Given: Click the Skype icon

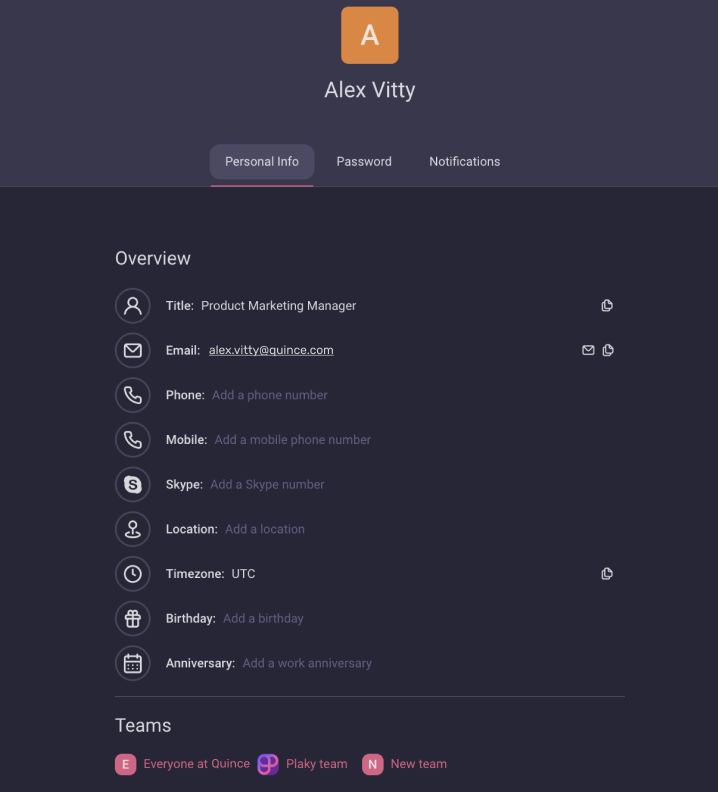Looking at the screenshot, I should 133,484.
